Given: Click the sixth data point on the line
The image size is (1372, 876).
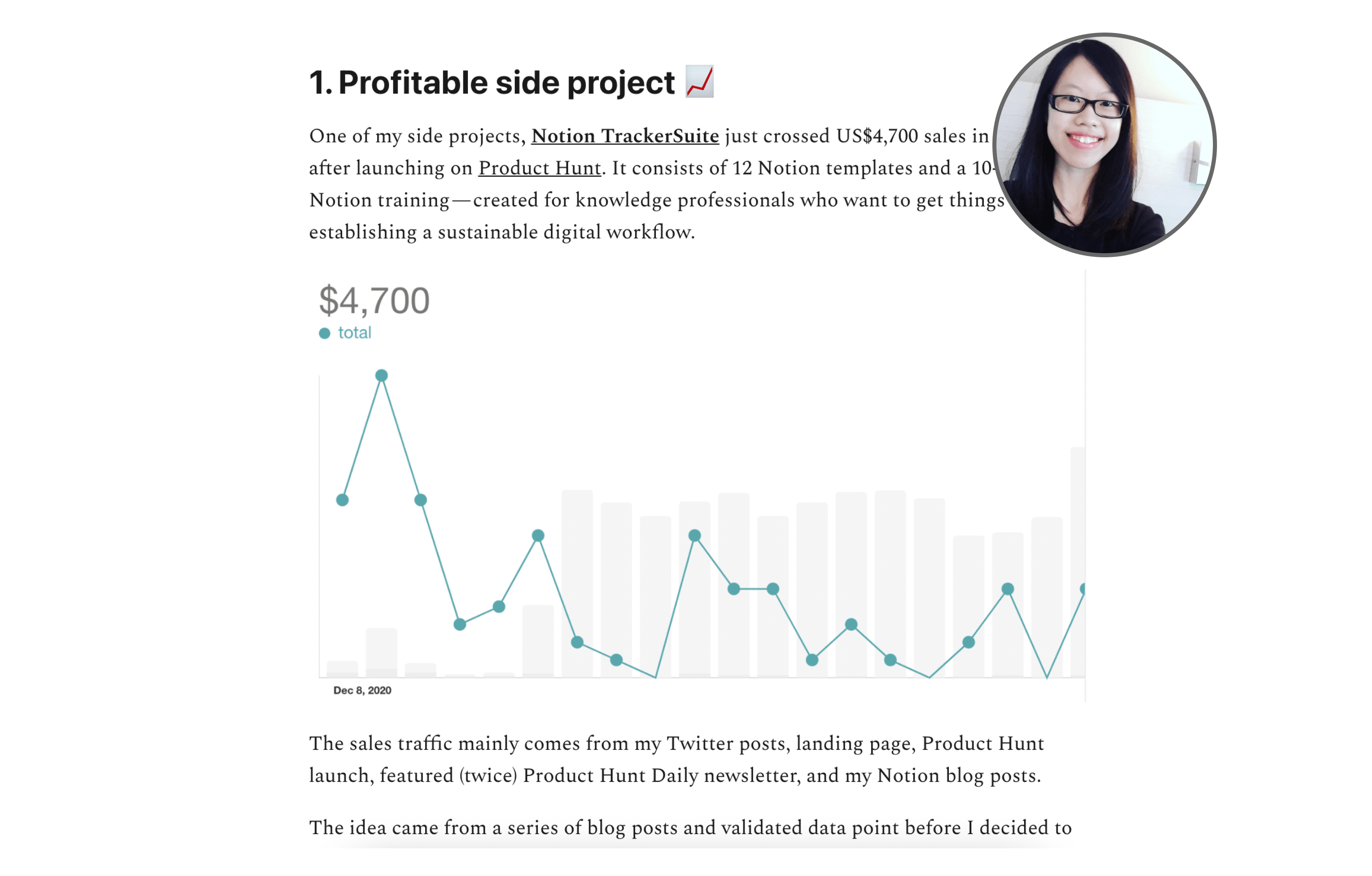Looking at the screenshot, I should click(x=538, y=535).
